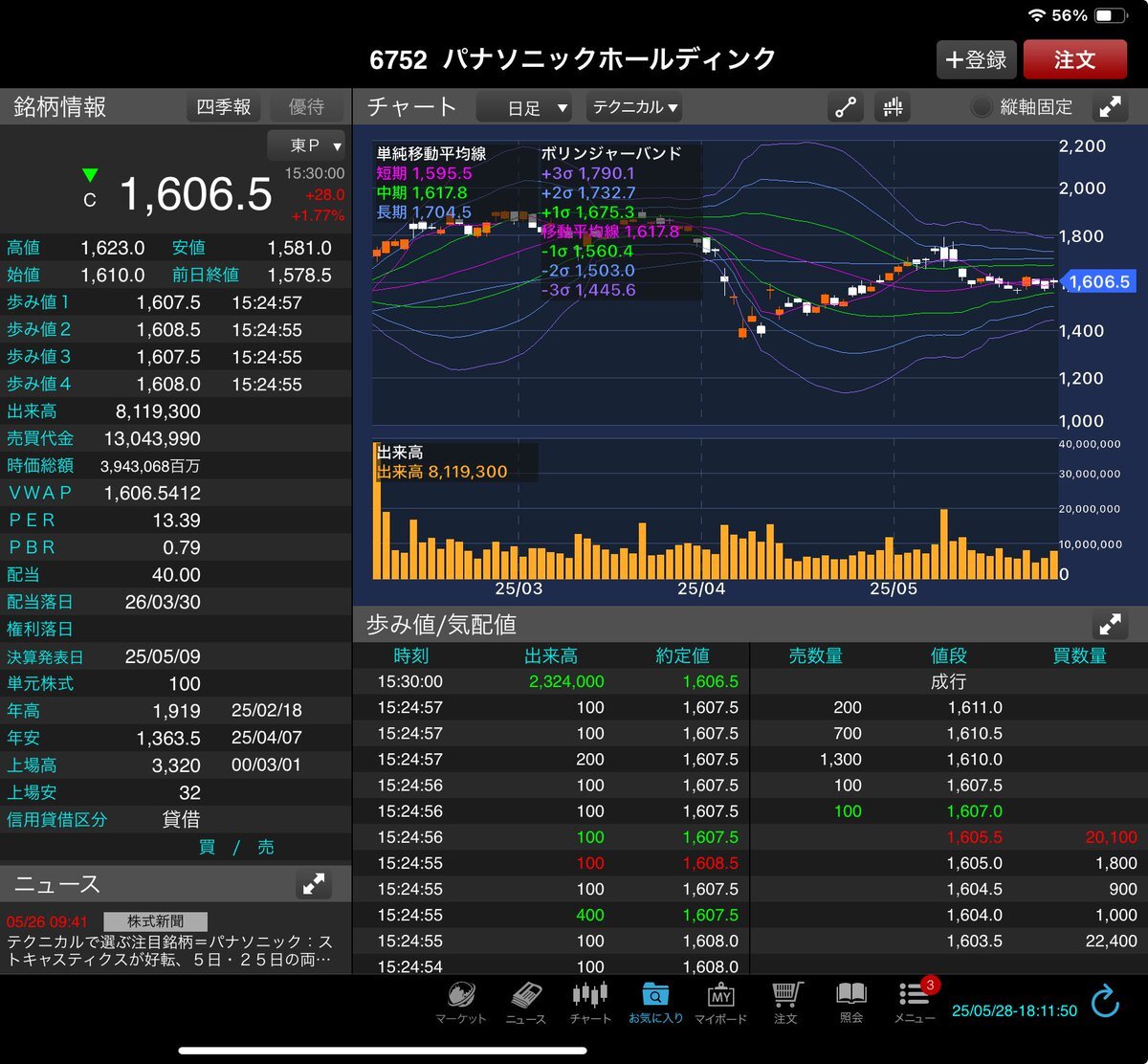
Task: Tap the blue 1,606.5 price tag on chart axis
Action: (1098, 281)
